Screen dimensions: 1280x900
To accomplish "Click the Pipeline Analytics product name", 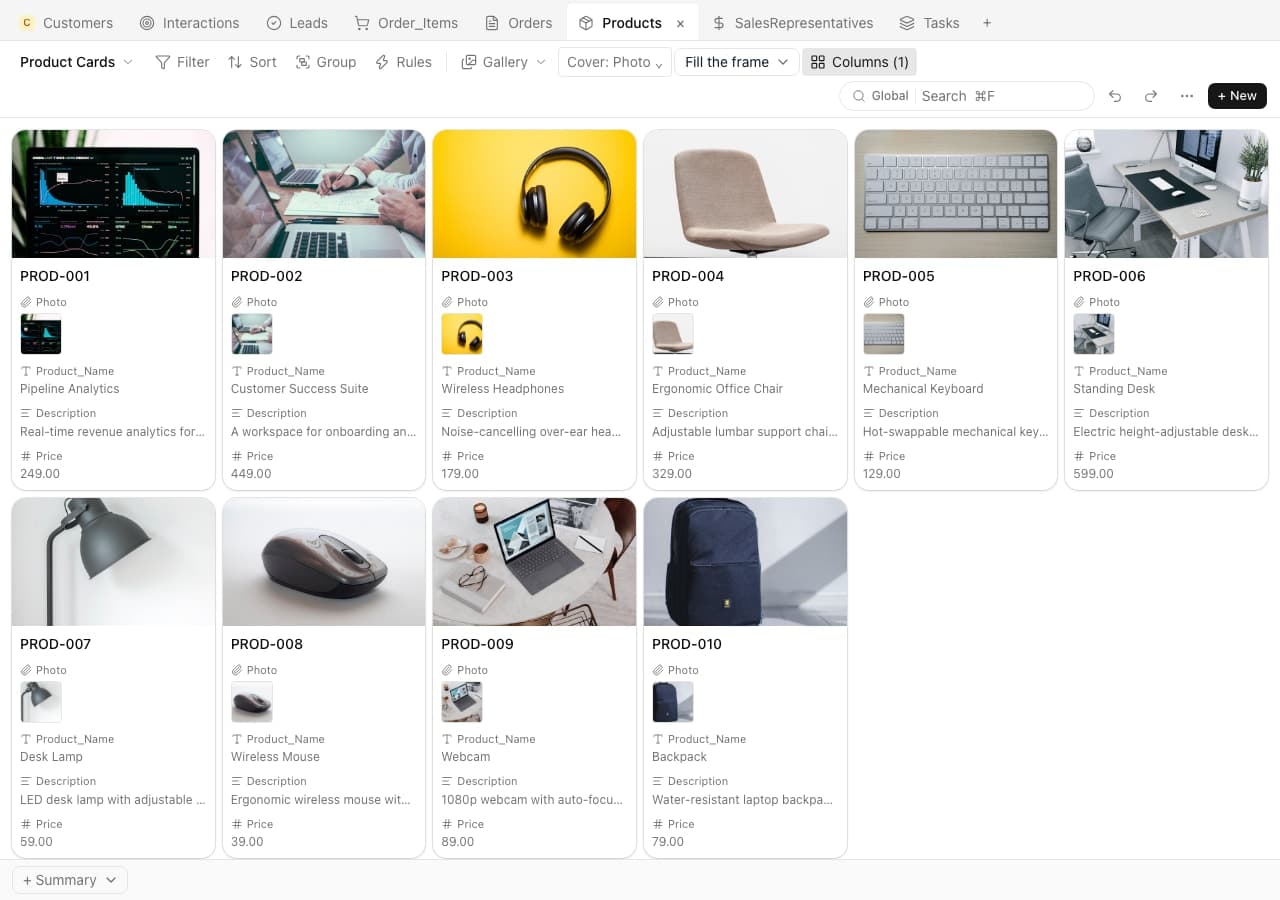I will 70,389.
